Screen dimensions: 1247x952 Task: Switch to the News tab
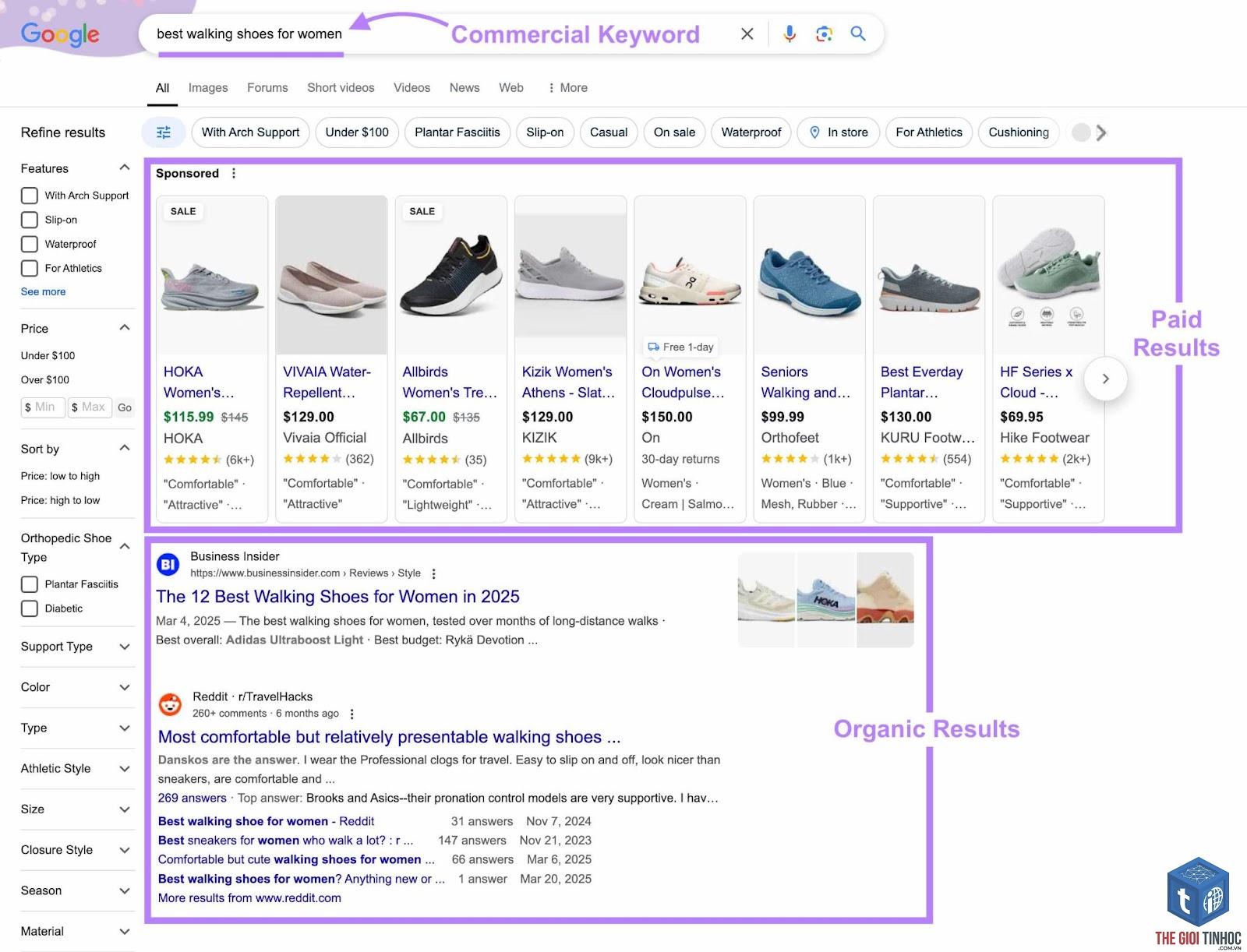click(x=465, y=88)
